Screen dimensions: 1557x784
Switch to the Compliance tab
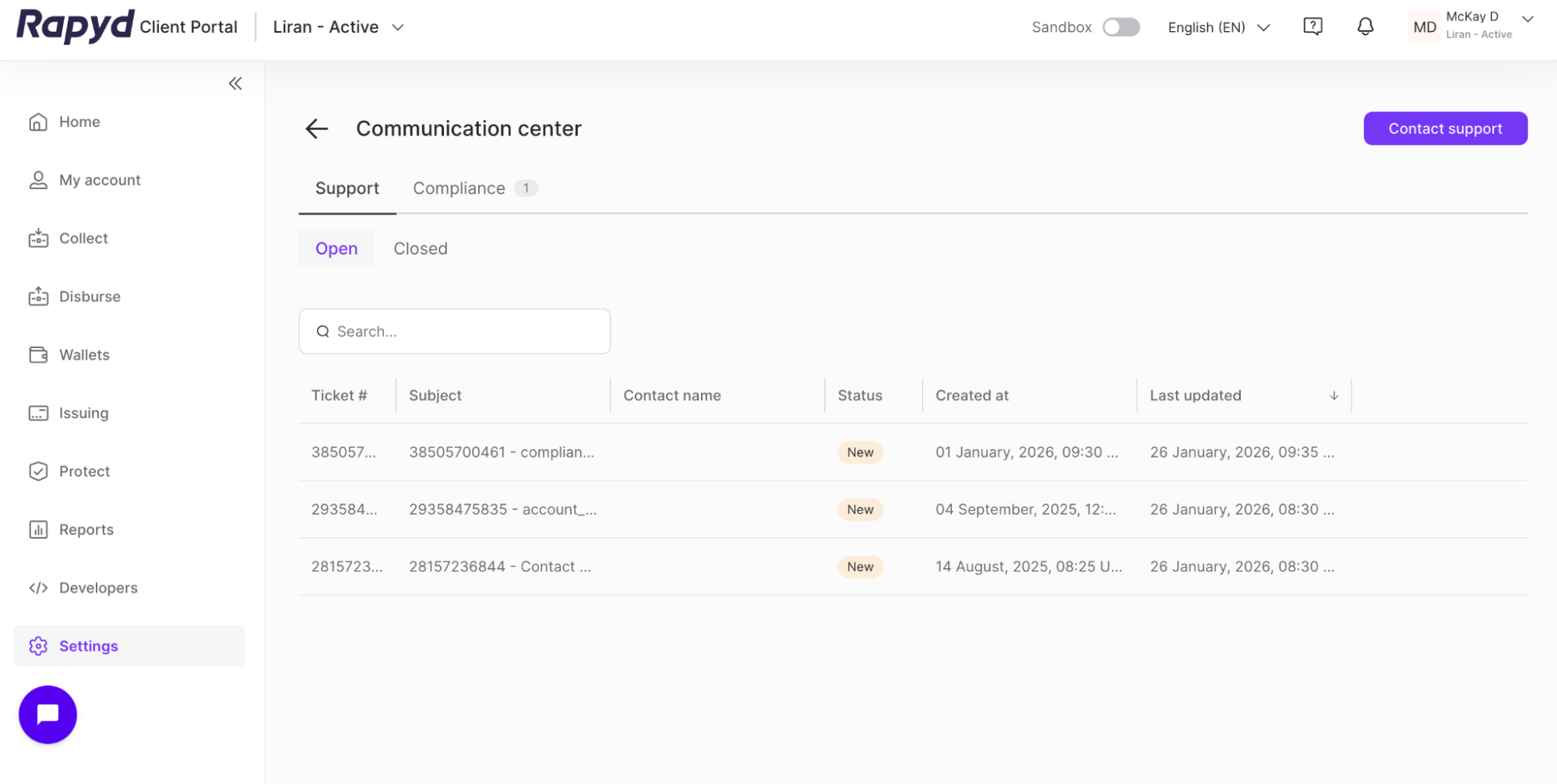[458, 188]
